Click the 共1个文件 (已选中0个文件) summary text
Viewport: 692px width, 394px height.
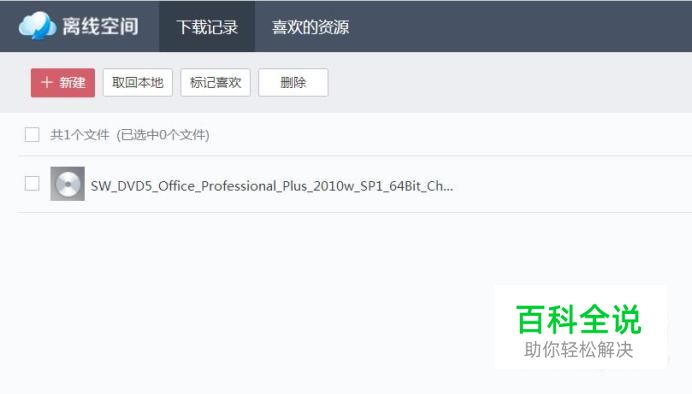coord(130,135)
